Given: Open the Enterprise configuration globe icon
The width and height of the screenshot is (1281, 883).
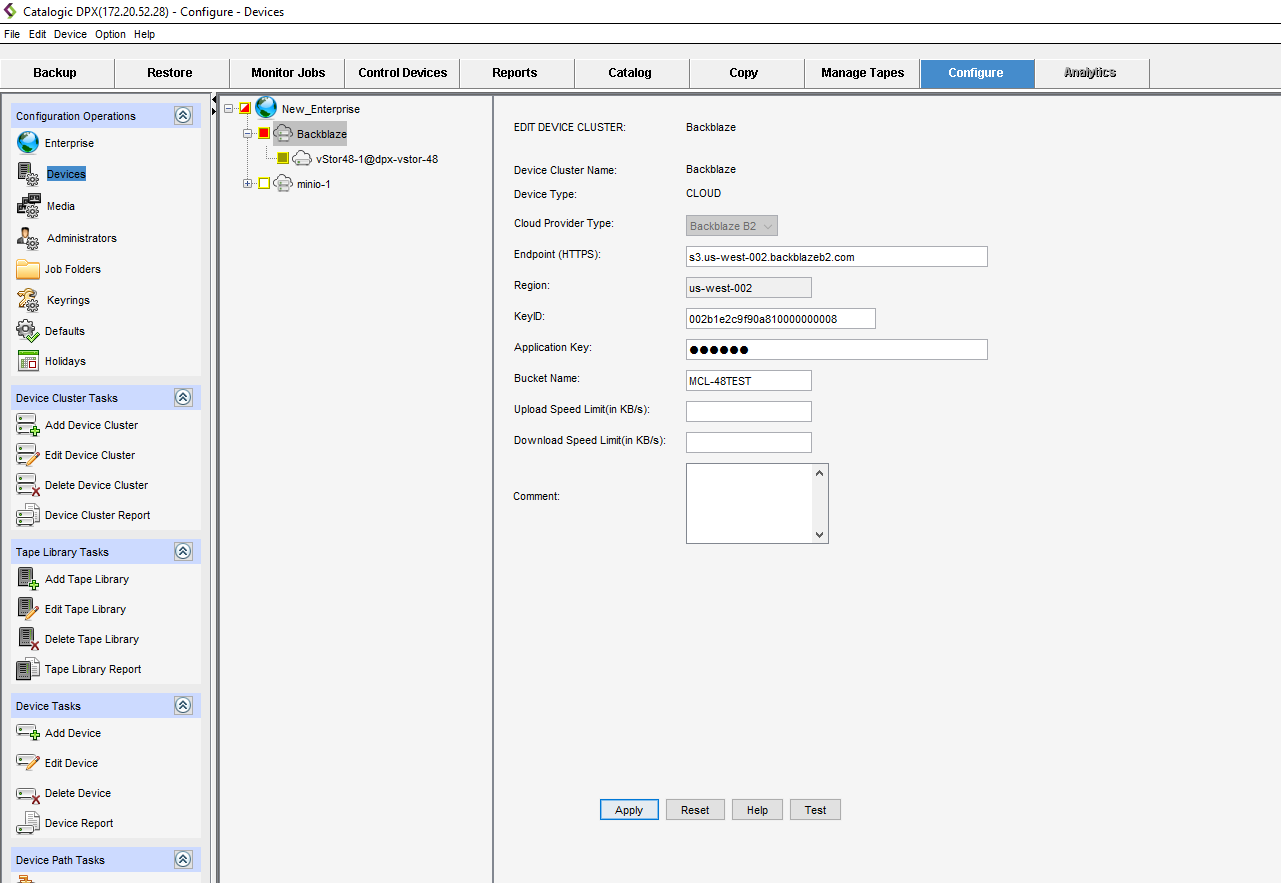Looking at the screenshot, I should point(28,143).
